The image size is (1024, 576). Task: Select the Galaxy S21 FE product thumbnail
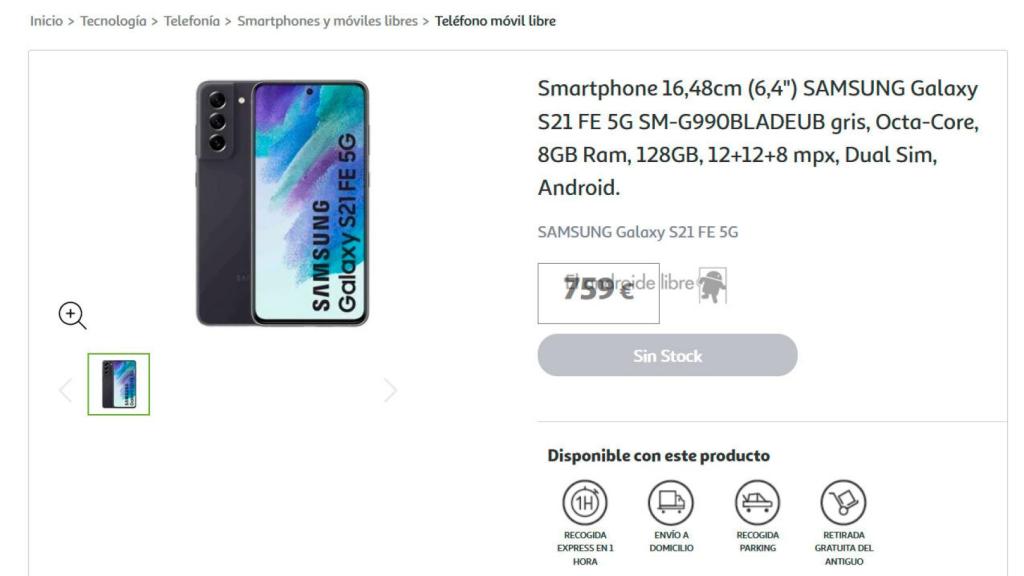(119, 384)
